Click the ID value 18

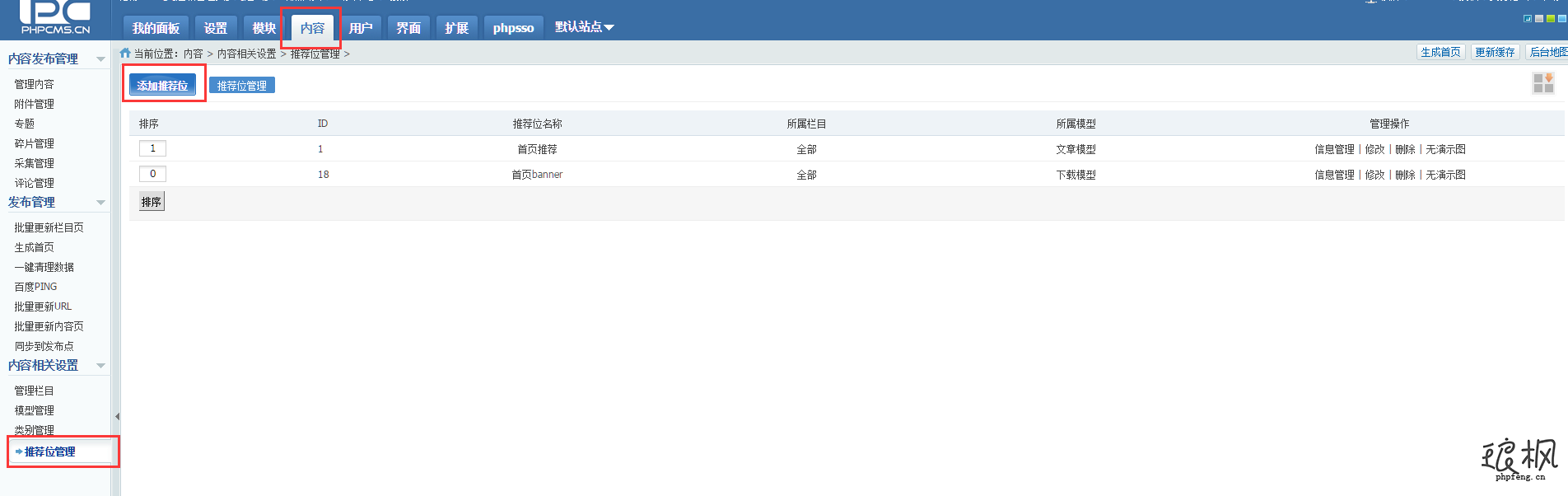[323, 175]
